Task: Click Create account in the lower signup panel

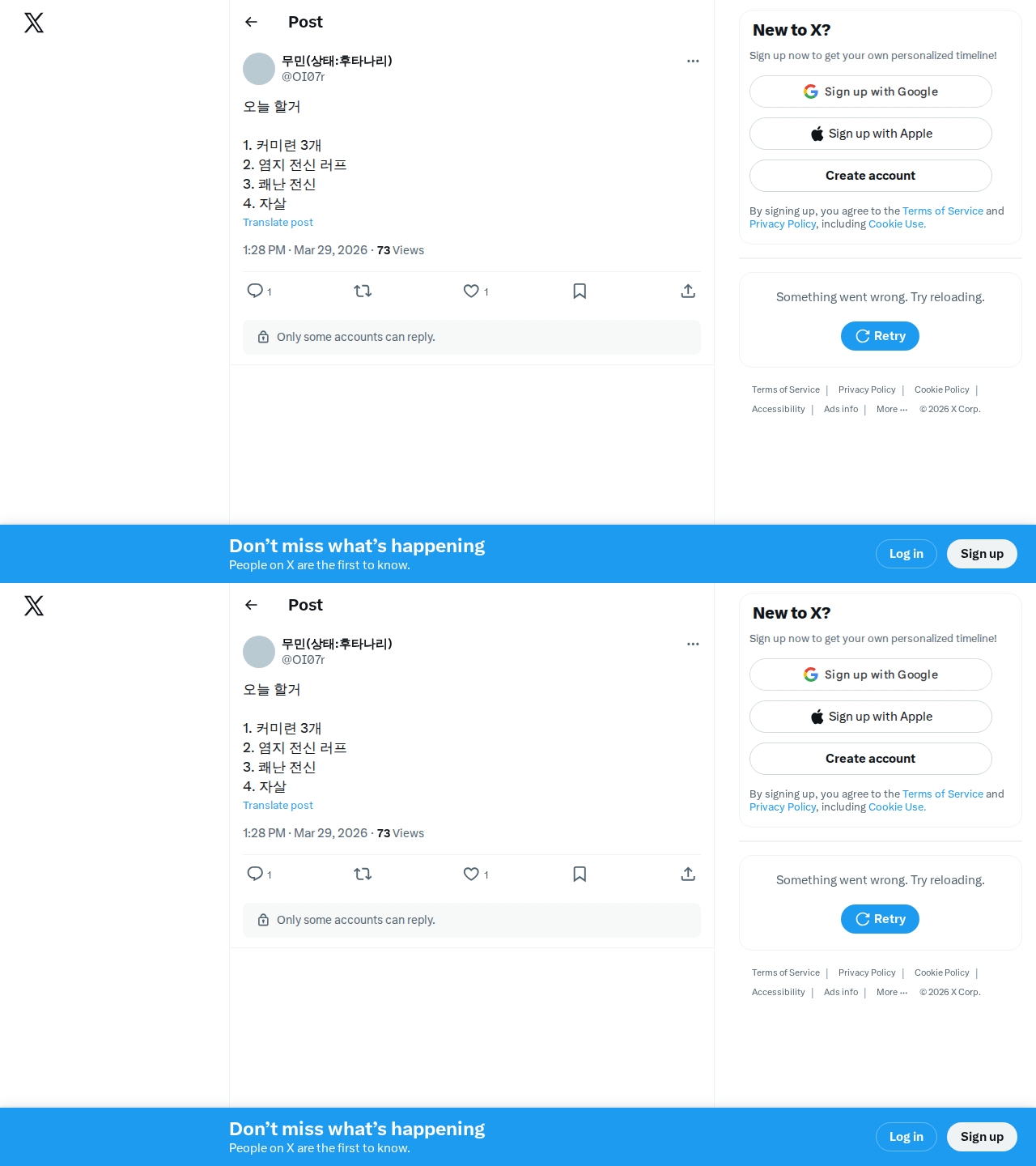Action: (871, 759)
